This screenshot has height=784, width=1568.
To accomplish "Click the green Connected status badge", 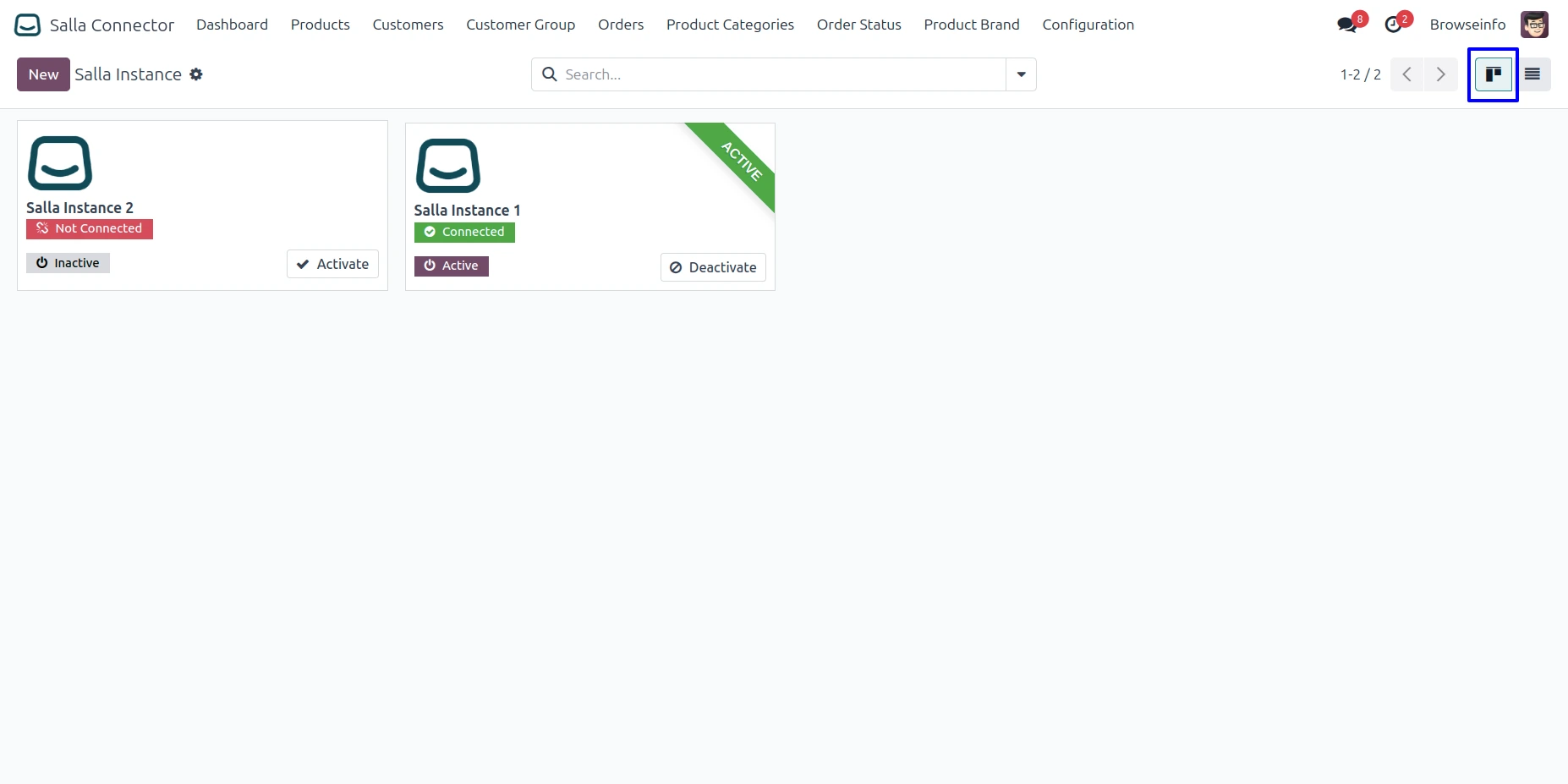I will click(x=464, y=232).
